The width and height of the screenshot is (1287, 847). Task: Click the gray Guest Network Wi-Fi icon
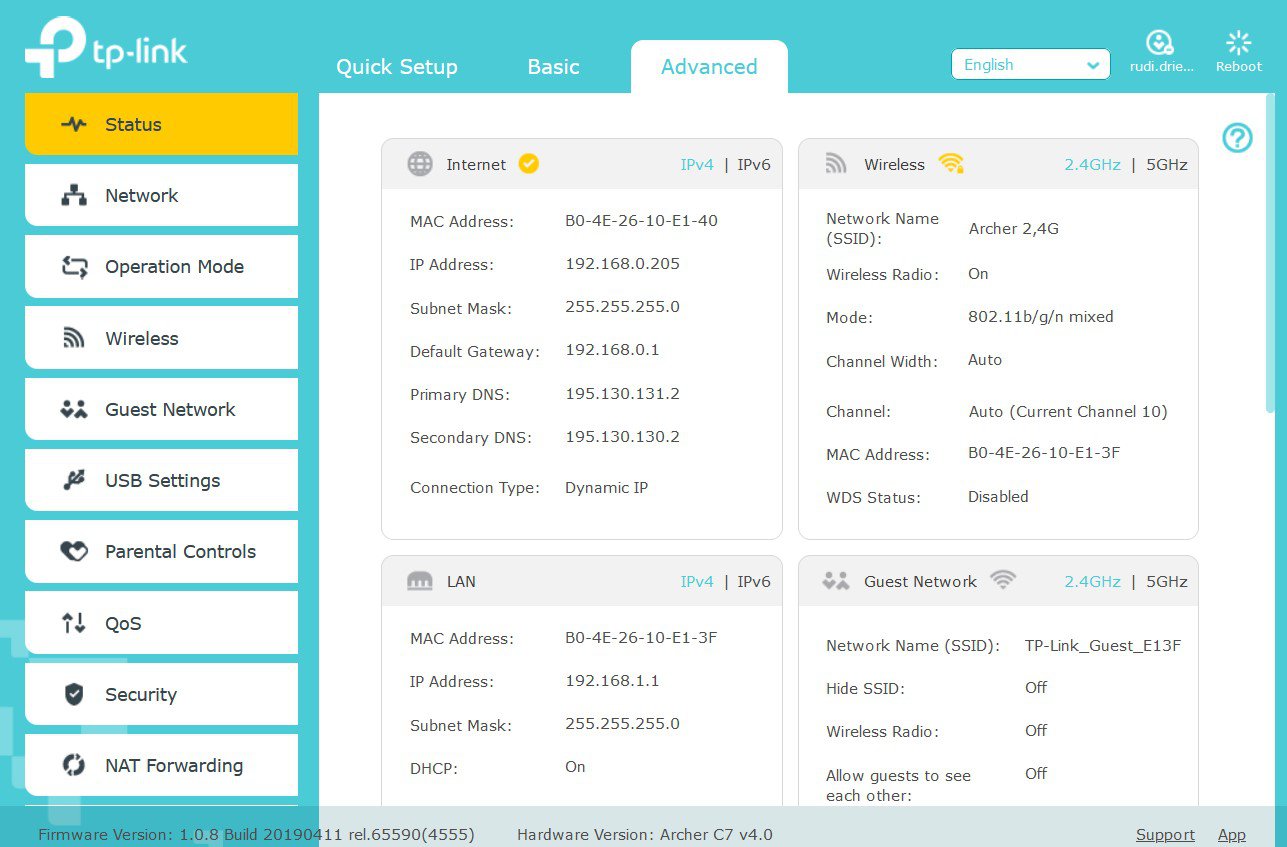1003,580
